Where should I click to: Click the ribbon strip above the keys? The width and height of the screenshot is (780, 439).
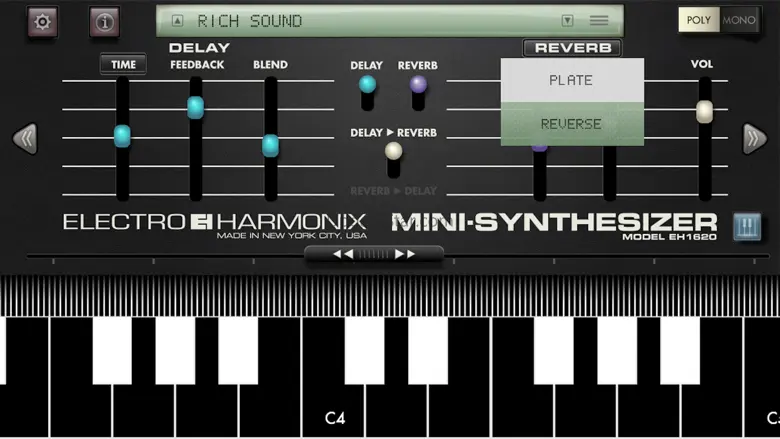pos(390,295)
